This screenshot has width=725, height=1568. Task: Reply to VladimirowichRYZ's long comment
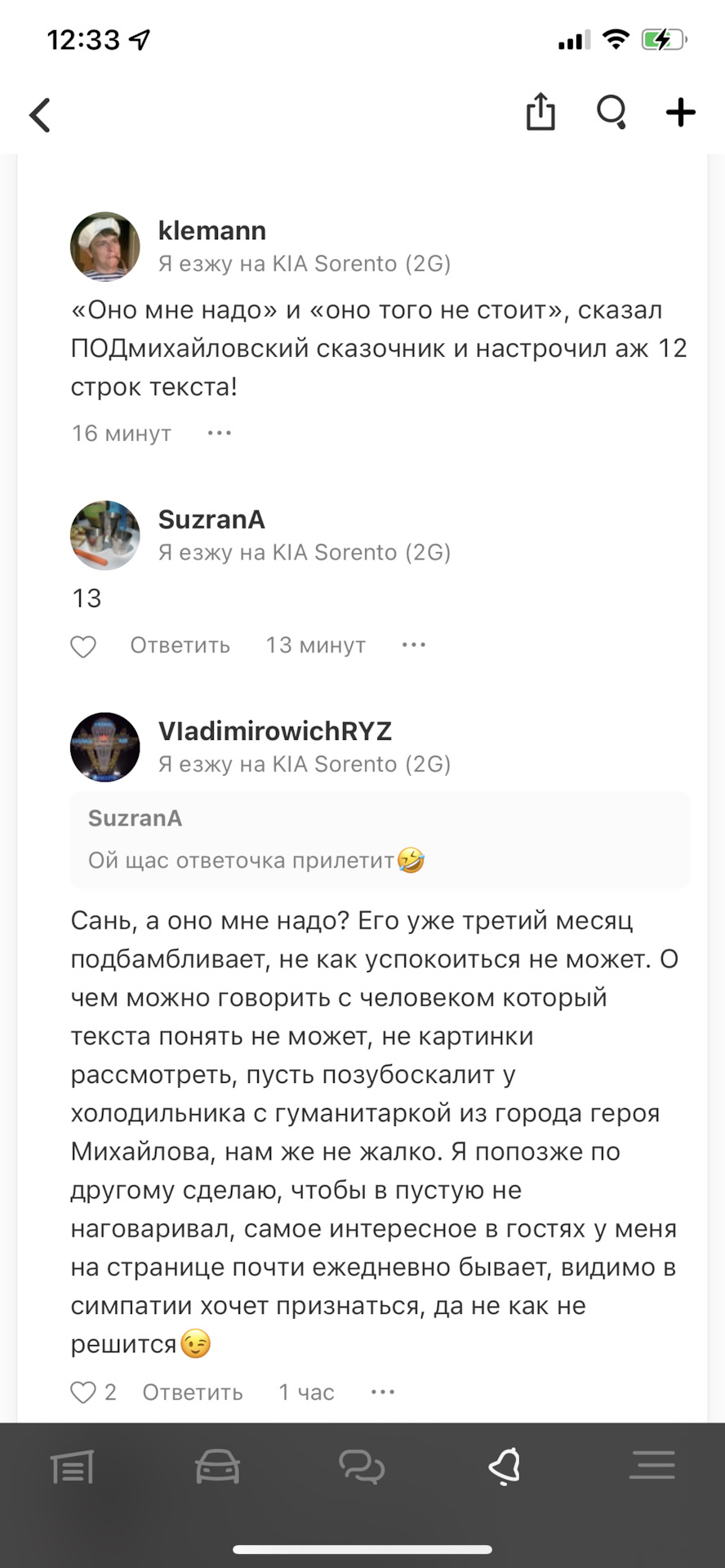click(x=193, y=1392)
